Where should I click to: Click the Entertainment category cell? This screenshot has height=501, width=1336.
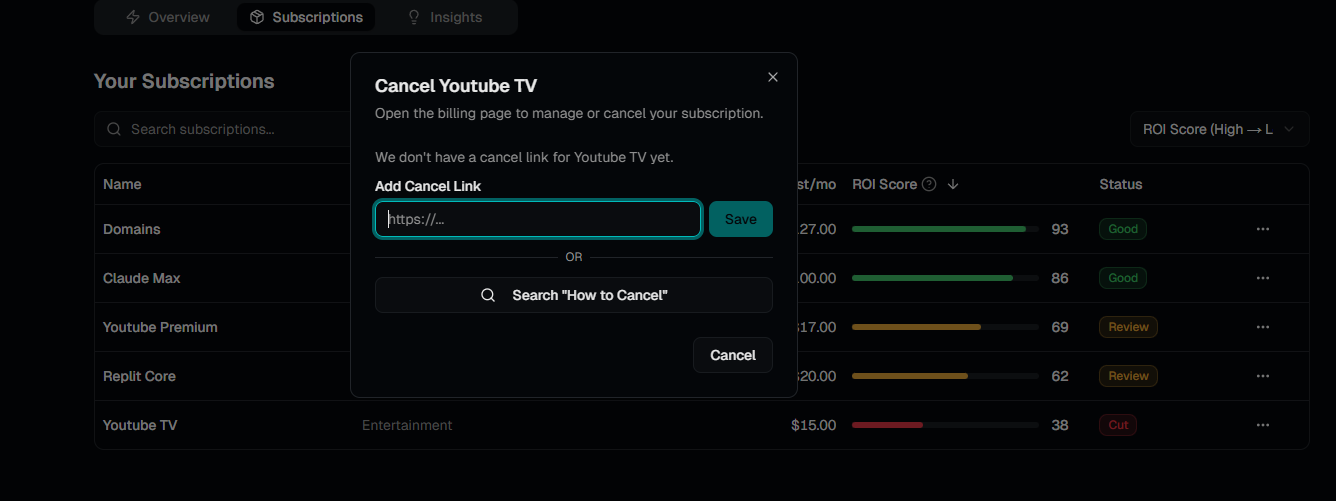(407, 425)
